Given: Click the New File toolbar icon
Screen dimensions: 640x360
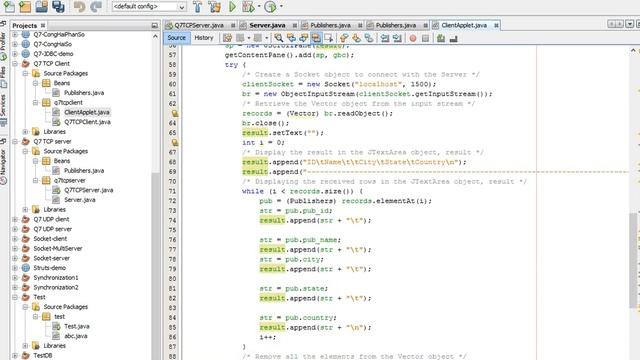Looking at the screenshot, I should click(9, 7).
